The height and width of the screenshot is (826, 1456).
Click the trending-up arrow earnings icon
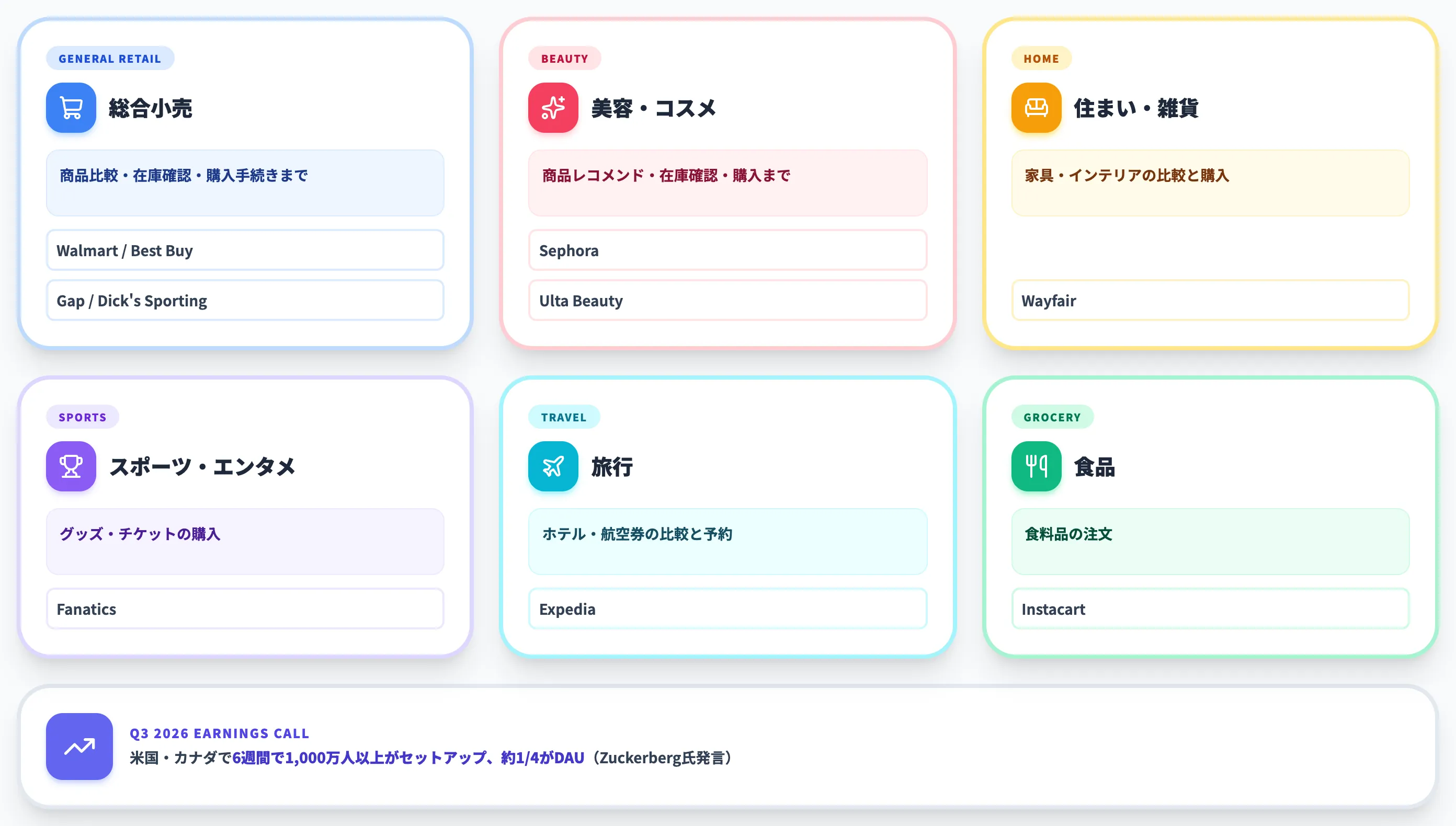[79, 747]
